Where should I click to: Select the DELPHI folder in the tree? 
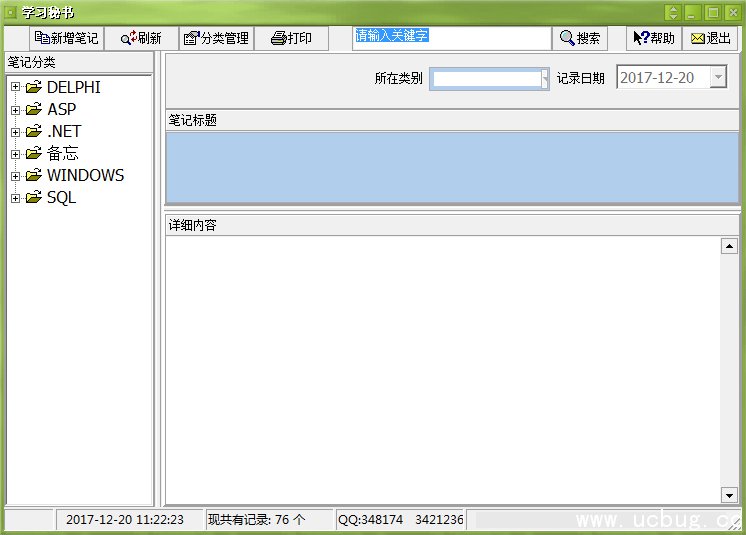(73, 87)
